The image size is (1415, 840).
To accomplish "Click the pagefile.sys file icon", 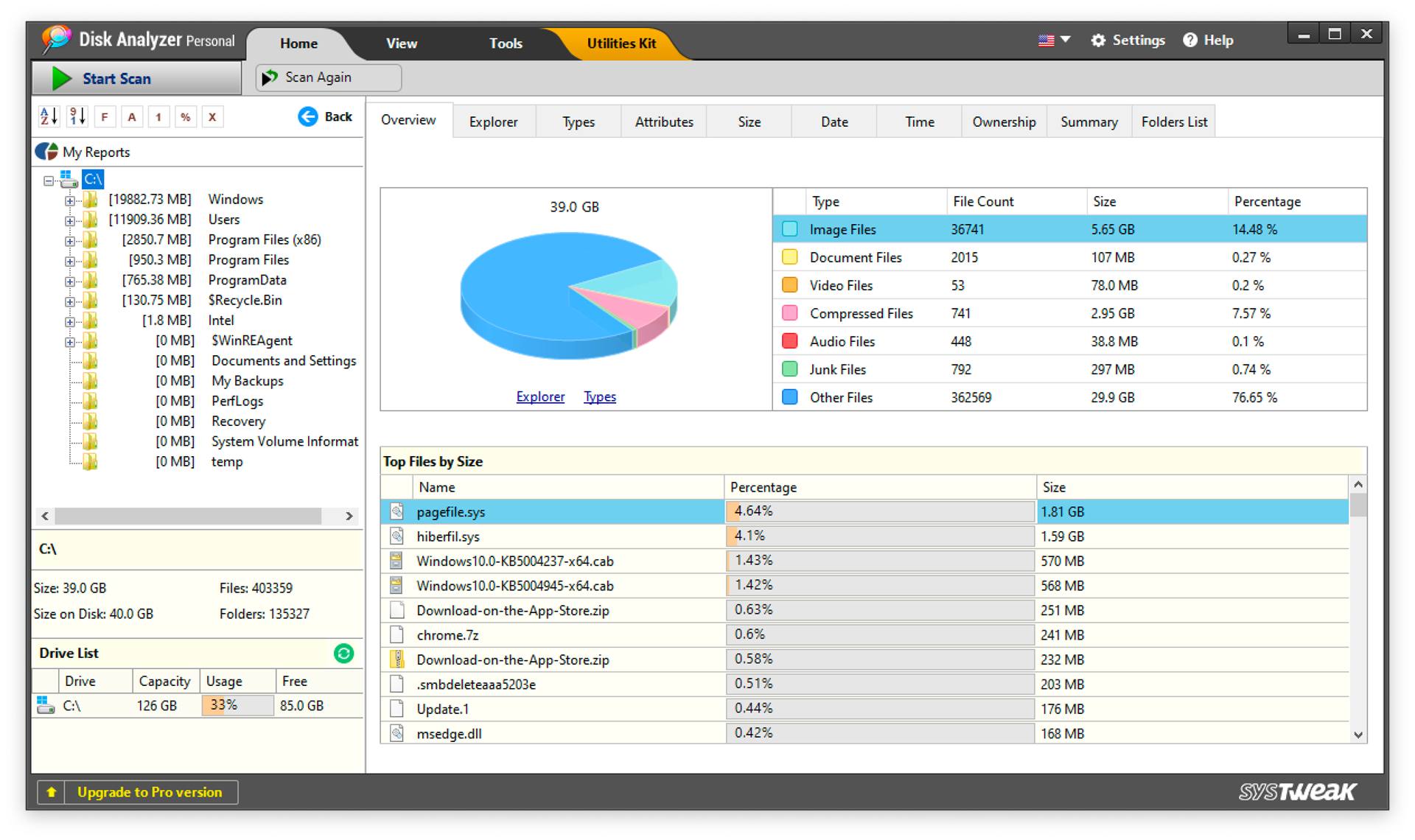I will click(x=396, y=511).
